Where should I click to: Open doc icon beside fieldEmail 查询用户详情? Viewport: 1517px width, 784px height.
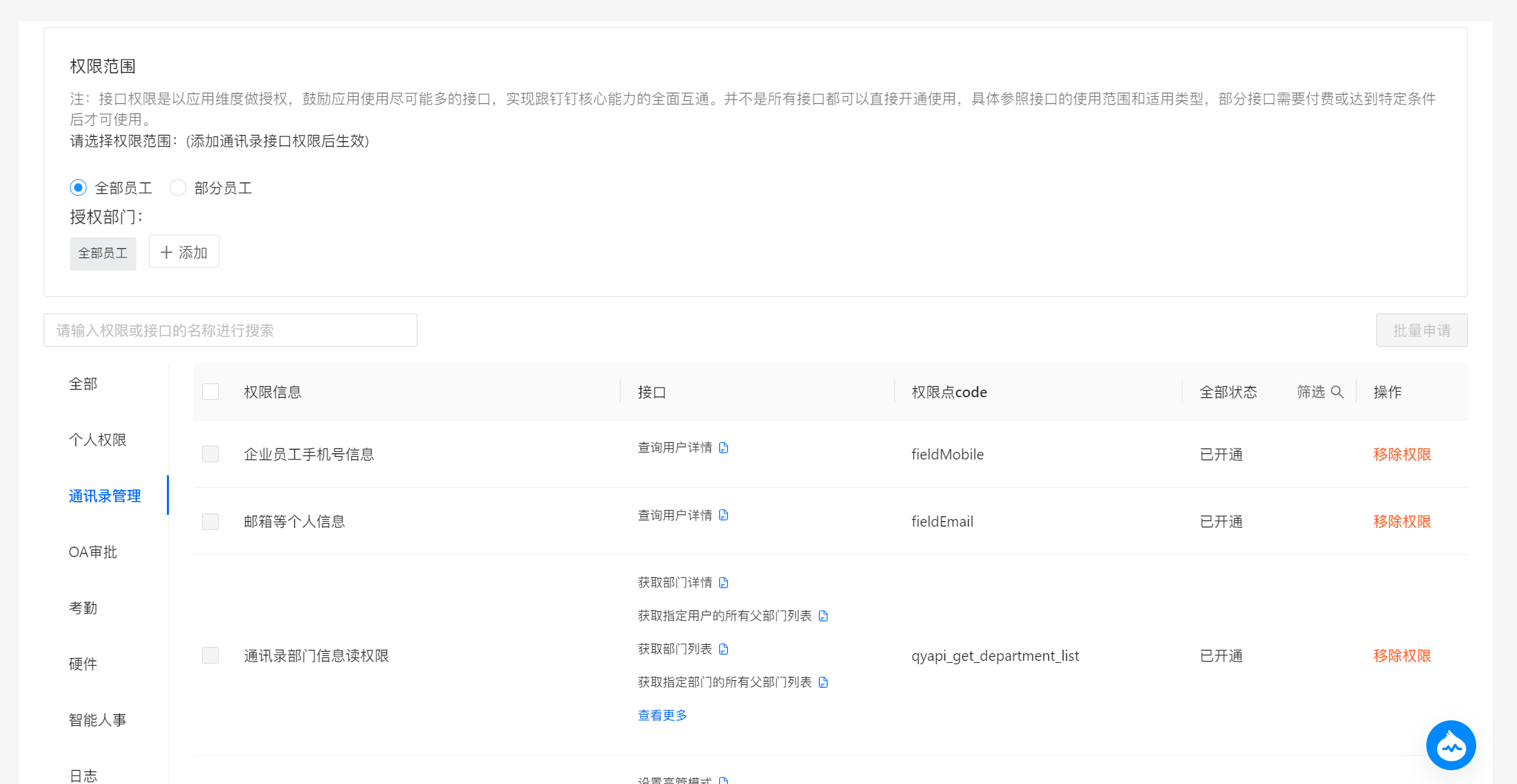(724, 515)
